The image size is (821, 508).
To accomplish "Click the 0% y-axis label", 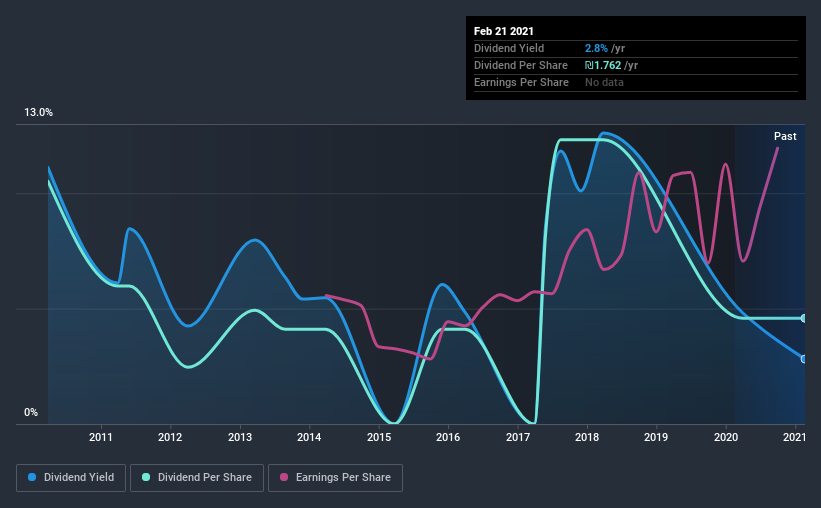I will click(x=31, y=413).
